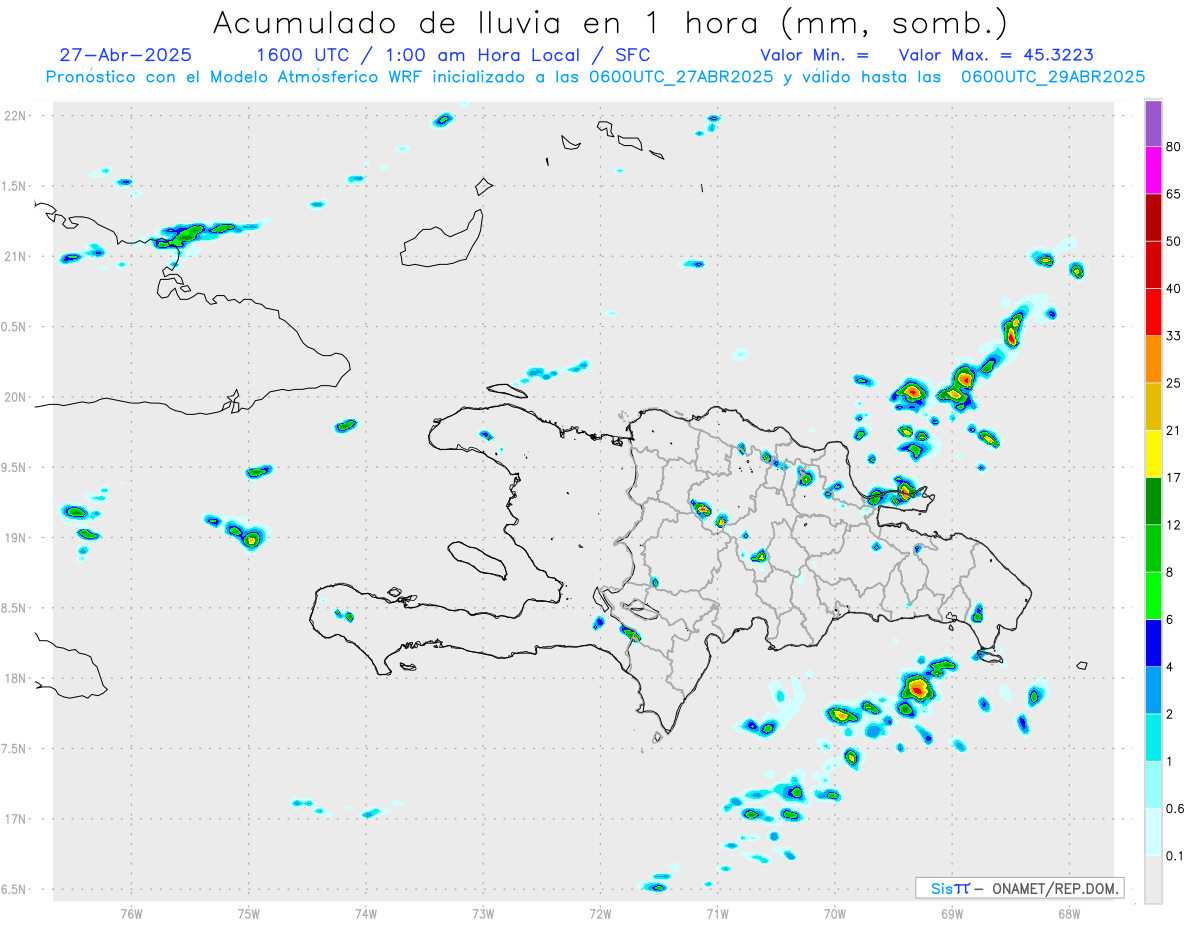Image resolution: width=1200 pixels, height=927 pixels.
Task: Click the longitude label '68W'
Action: tap(1069, 912)
